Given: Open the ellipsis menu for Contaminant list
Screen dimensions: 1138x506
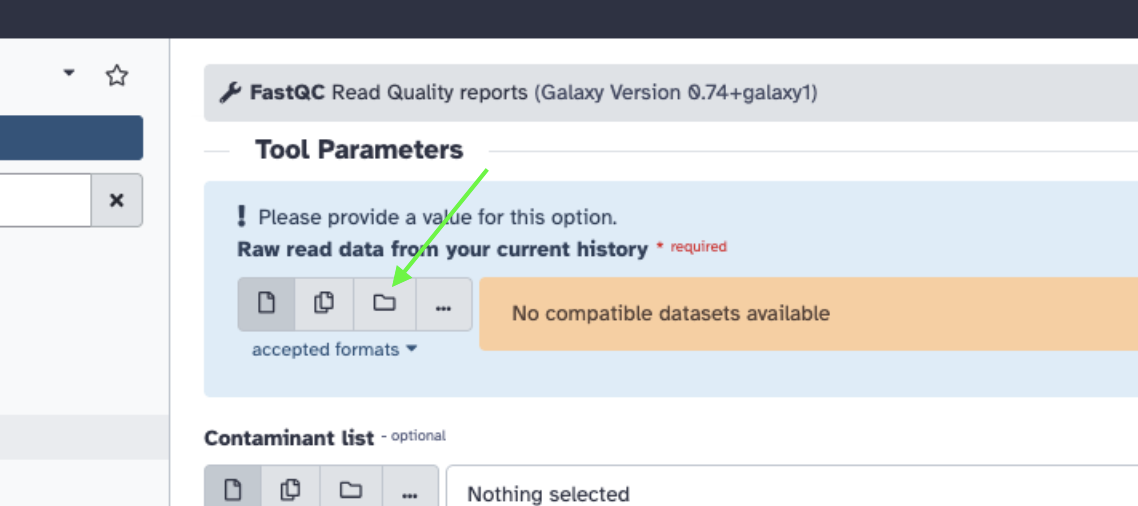Looking at the screenshot, I should (x=408, y=492).
